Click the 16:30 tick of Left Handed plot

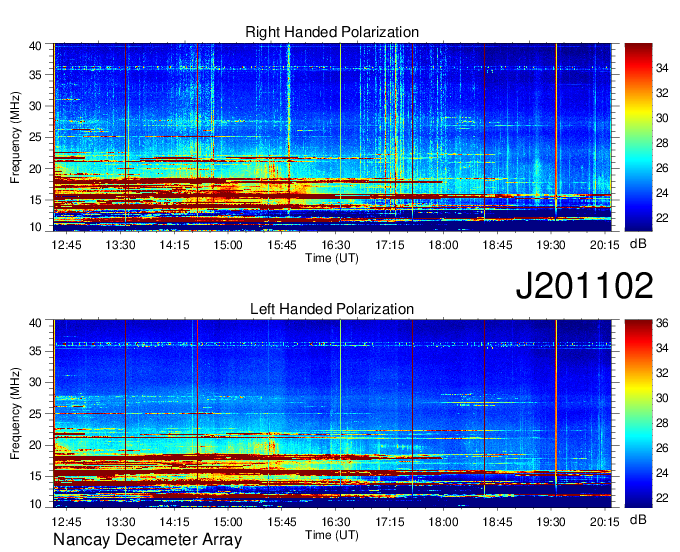[336, 522]
